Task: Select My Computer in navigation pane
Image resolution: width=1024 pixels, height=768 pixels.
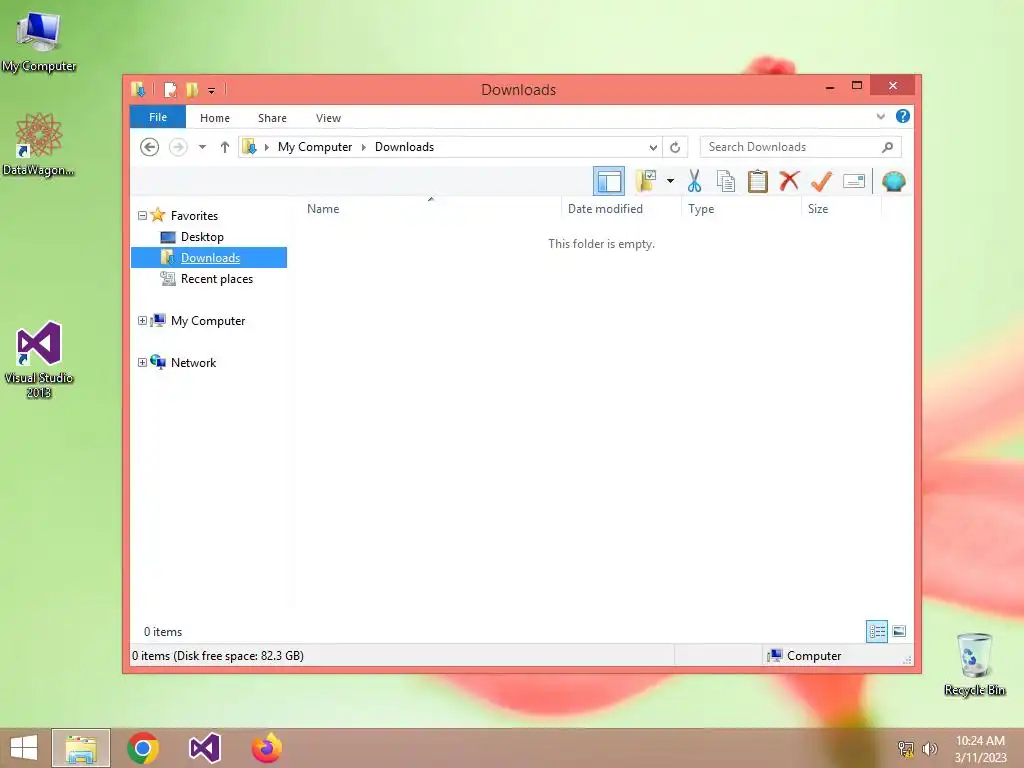Action: pos(208,321)
